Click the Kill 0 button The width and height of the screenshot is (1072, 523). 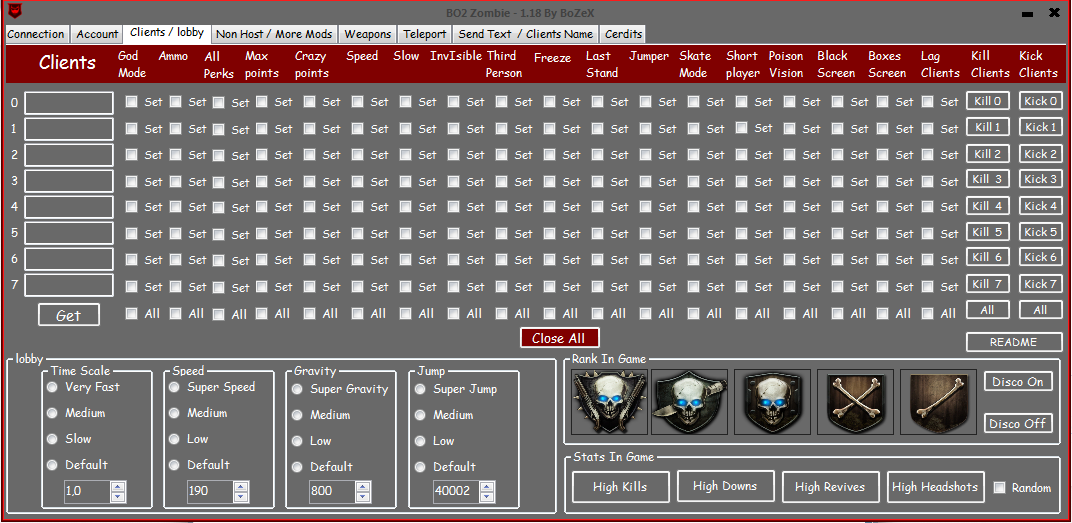988,101
